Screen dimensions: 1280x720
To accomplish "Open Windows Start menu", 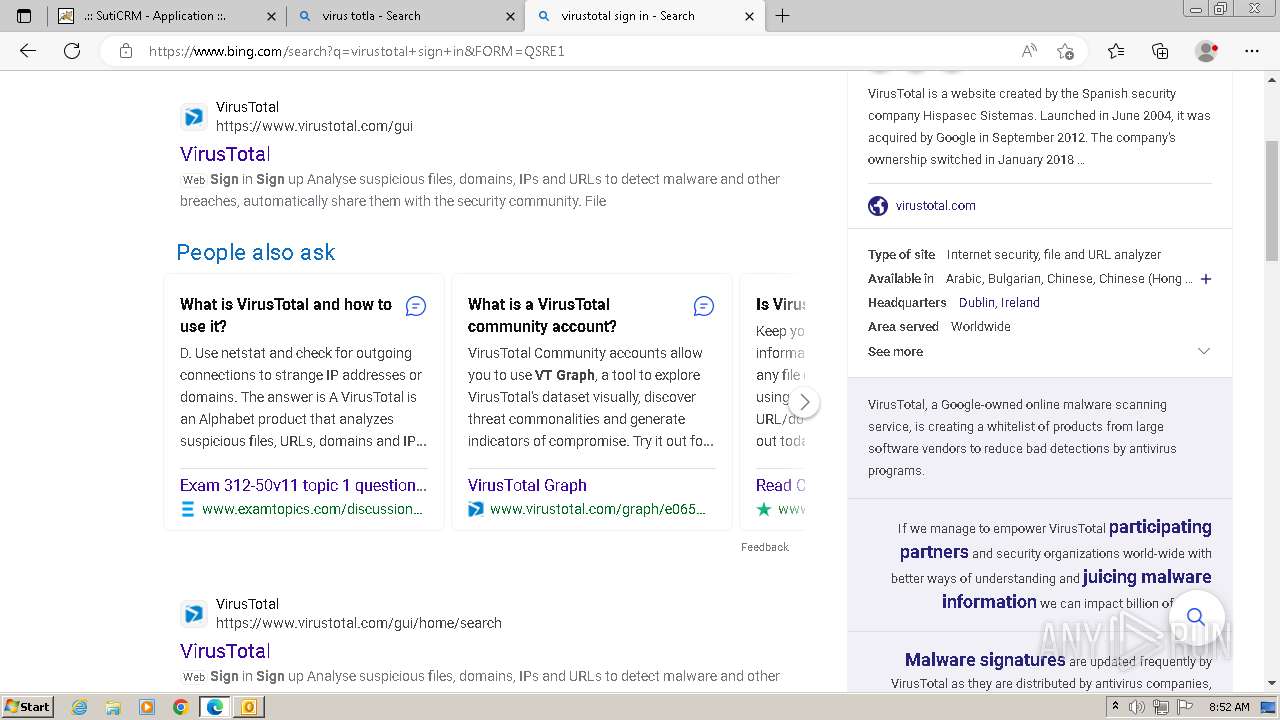I will 28,706.
